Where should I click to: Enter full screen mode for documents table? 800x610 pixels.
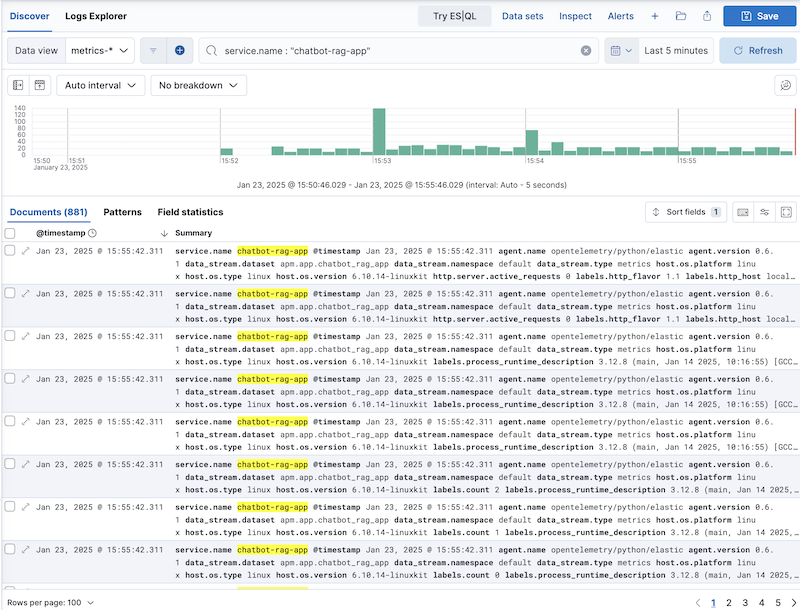(x=786, y=212)
